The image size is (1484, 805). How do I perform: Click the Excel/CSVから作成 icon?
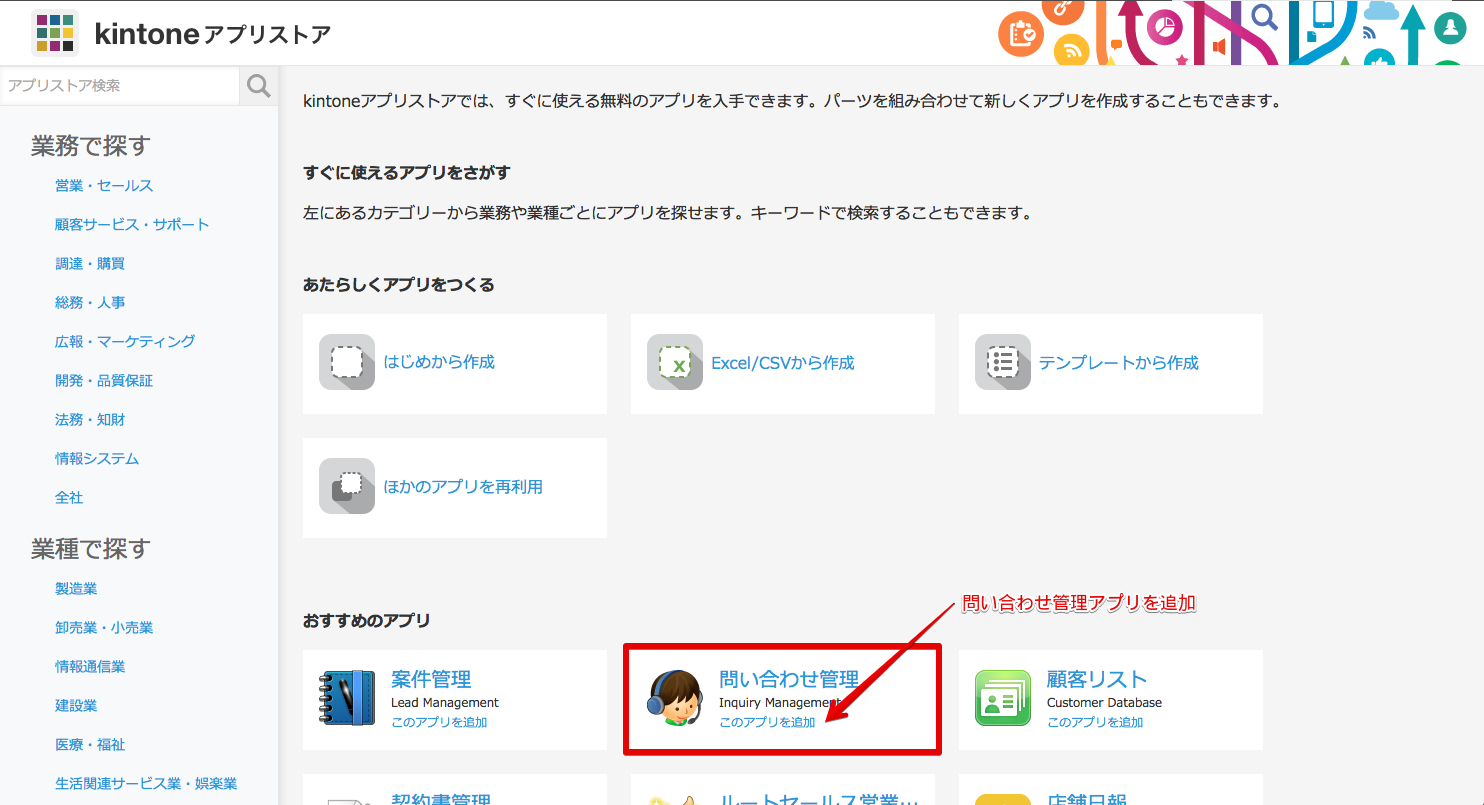[675, 362]
